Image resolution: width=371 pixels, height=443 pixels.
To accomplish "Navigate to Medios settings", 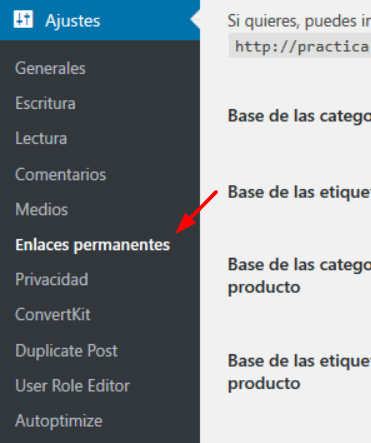I will point(42,209).
